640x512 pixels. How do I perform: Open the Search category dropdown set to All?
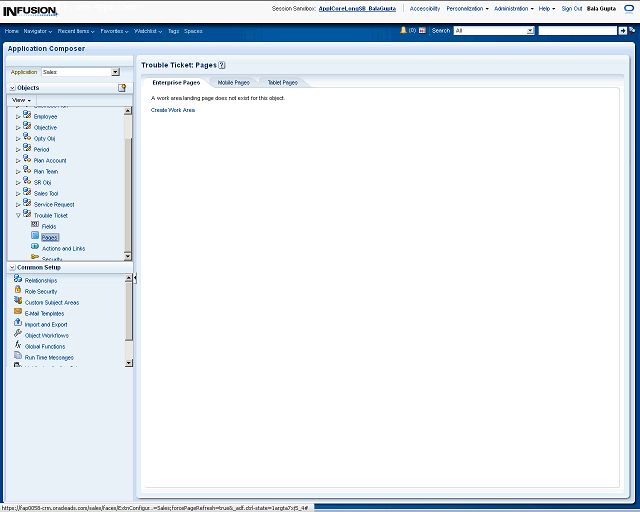530,31
